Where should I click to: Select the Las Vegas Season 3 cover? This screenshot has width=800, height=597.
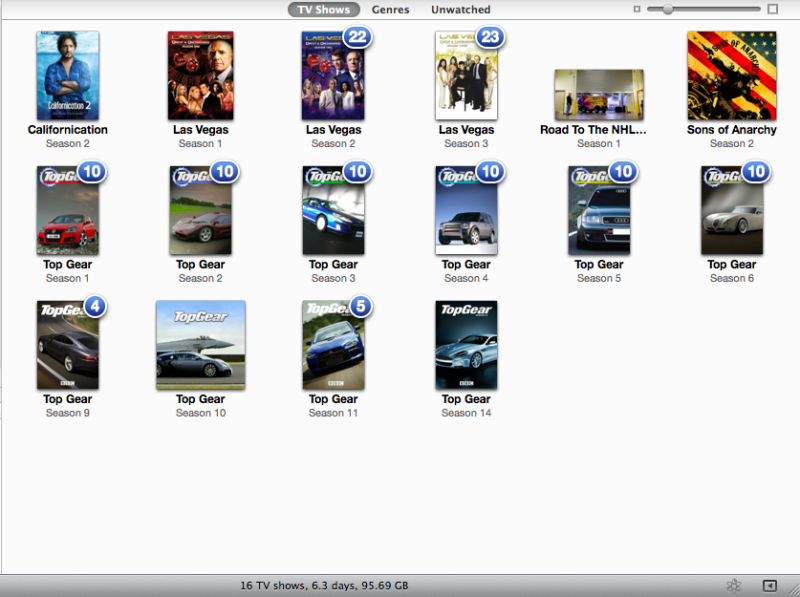pyautogui.click(x=466, y=76)
